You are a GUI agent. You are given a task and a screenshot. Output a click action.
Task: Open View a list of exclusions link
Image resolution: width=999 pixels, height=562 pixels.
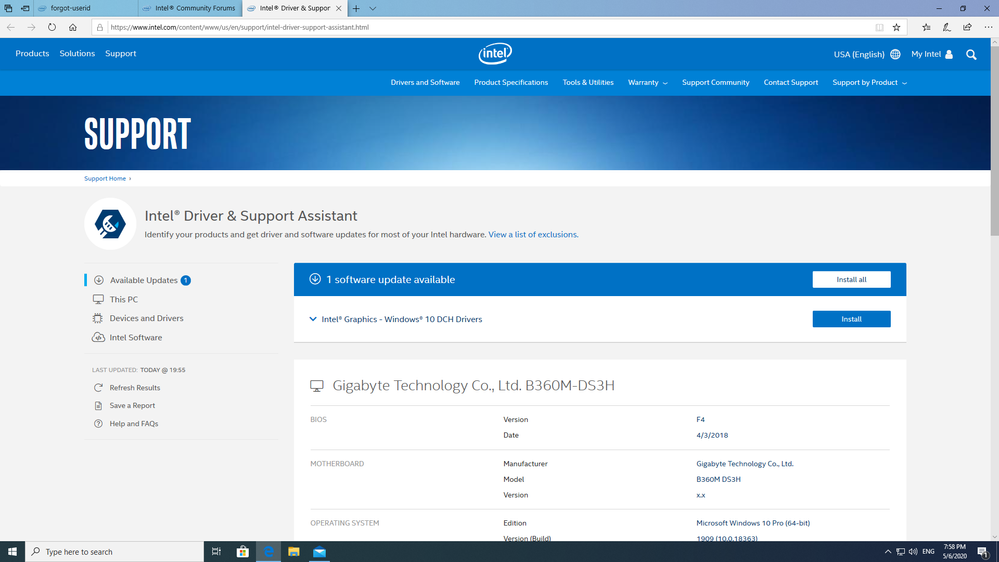coord(533,234)
